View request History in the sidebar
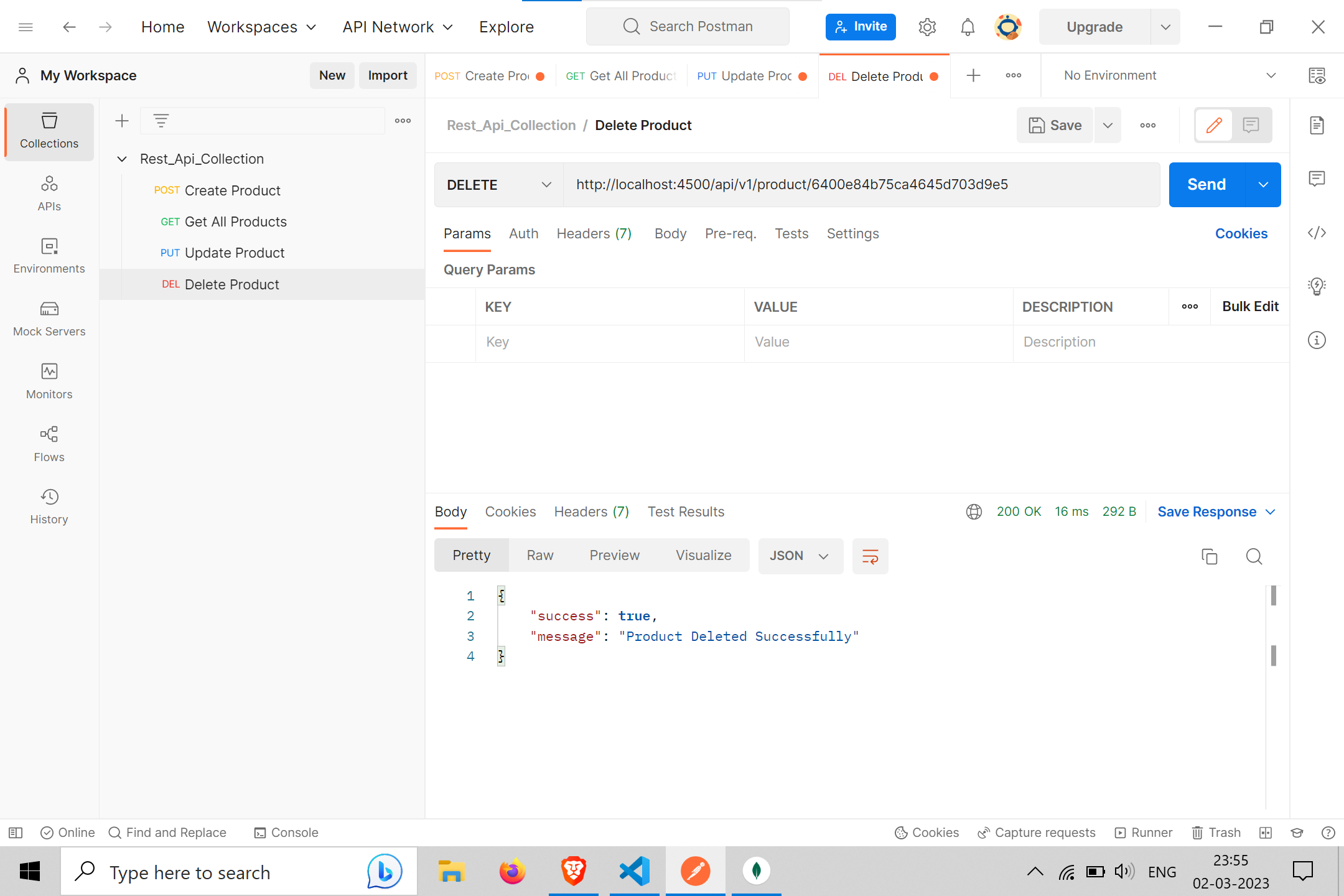This screenshot has width=1344, height=896. tap(49, 505)
